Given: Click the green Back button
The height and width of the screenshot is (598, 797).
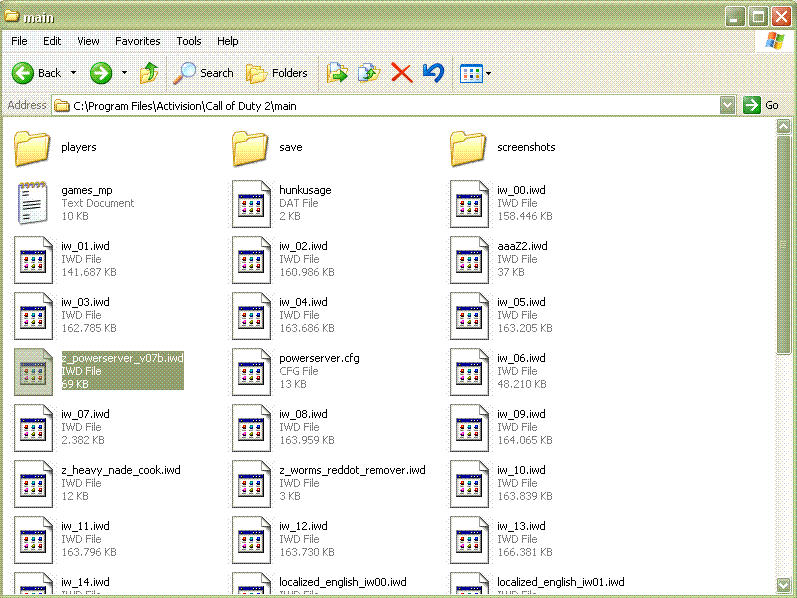Looking at the screenshot, I should 24,73.
